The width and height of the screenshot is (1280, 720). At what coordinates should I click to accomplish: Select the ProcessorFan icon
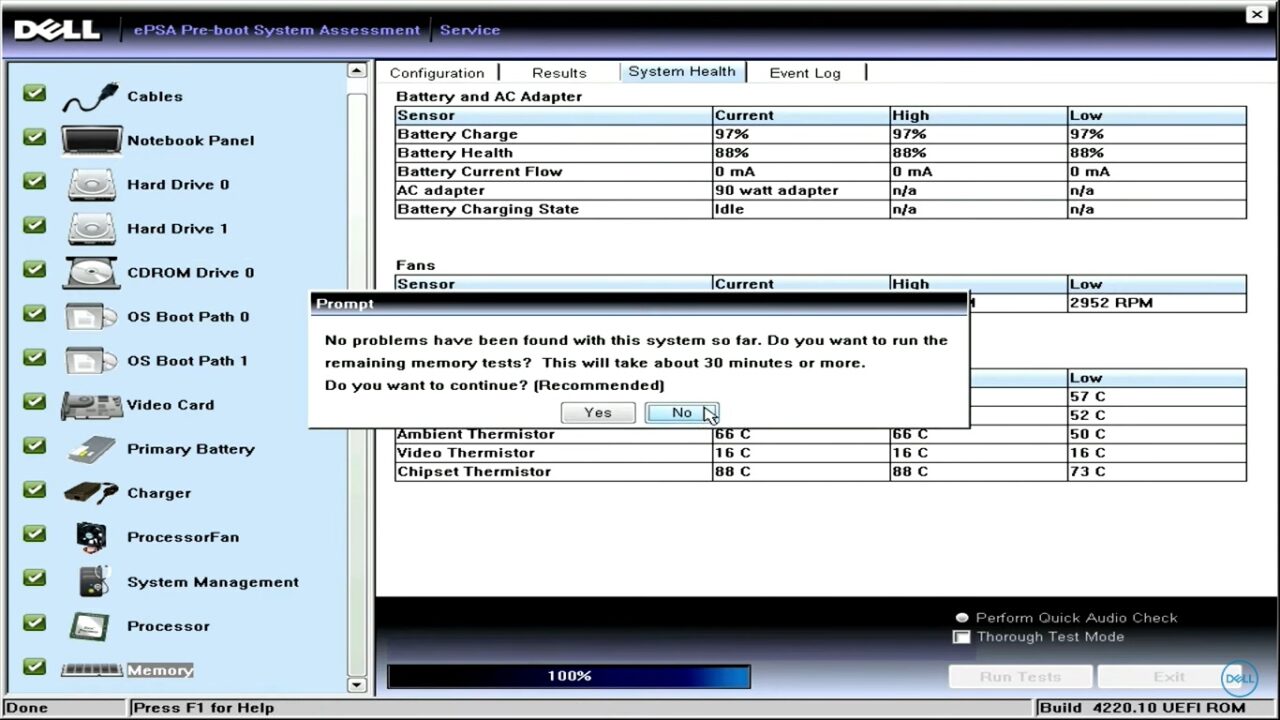click(91, 537)
